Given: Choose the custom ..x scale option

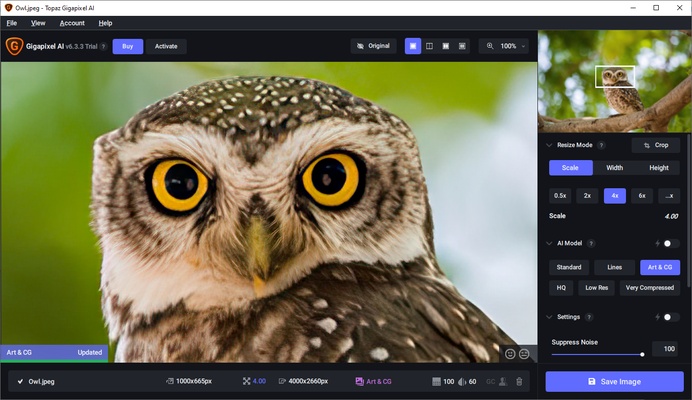Looking at the screenshot, I should coord(669,196).
